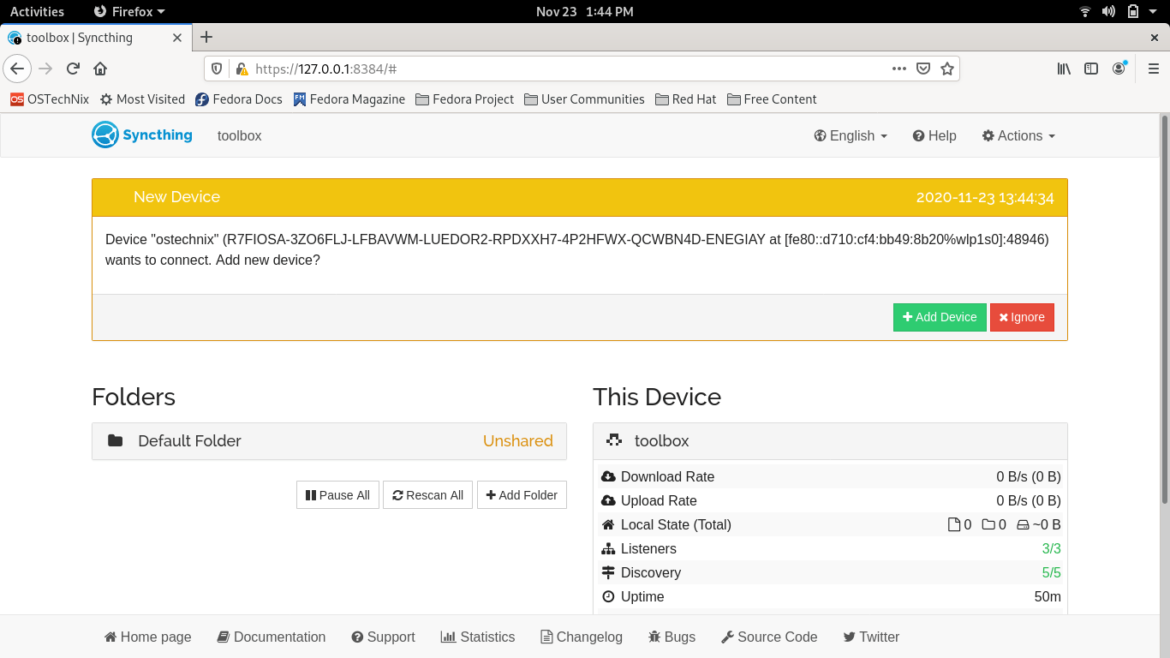The width and height of the screenshot is (1170, 658).
Task: Open Activities in the top bar
Action: 37,11
